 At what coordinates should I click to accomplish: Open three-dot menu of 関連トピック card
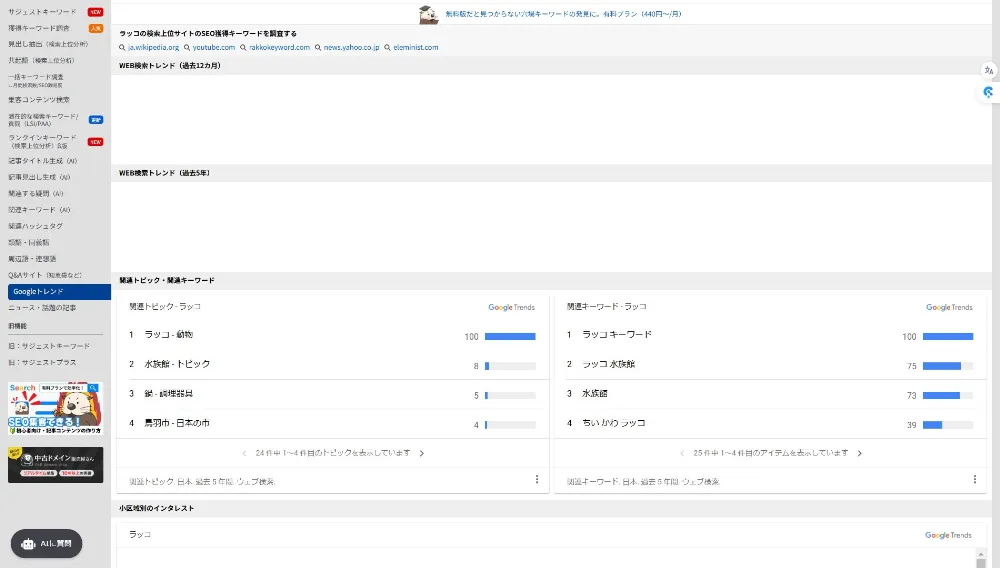[x=537, y=479]
